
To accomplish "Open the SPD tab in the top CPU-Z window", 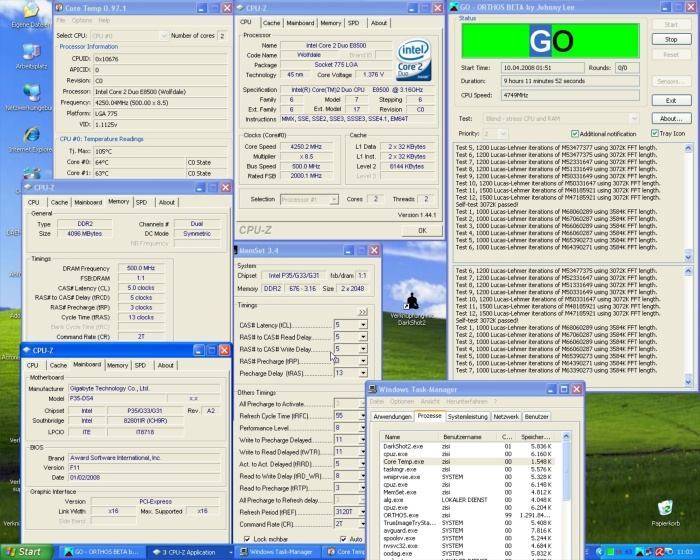I will click(353, 23).
